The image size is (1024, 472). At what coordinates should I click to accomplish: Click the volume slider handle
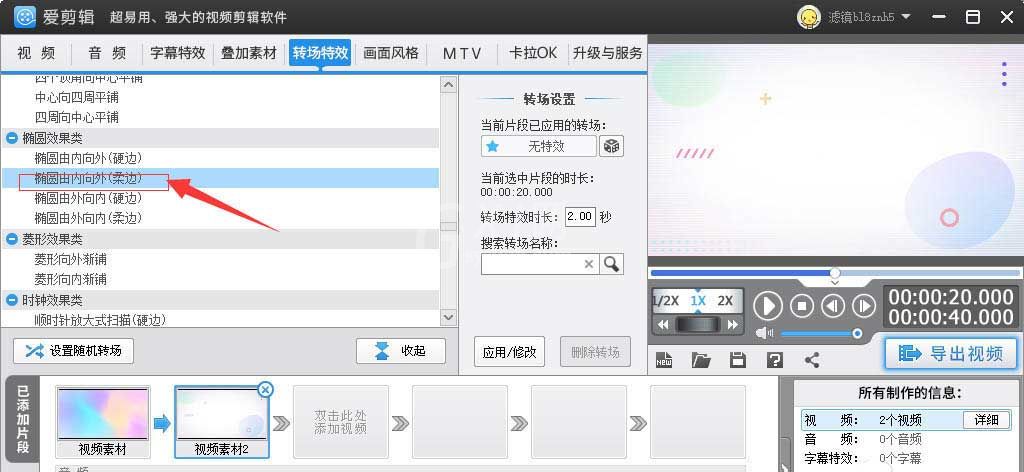857,334
